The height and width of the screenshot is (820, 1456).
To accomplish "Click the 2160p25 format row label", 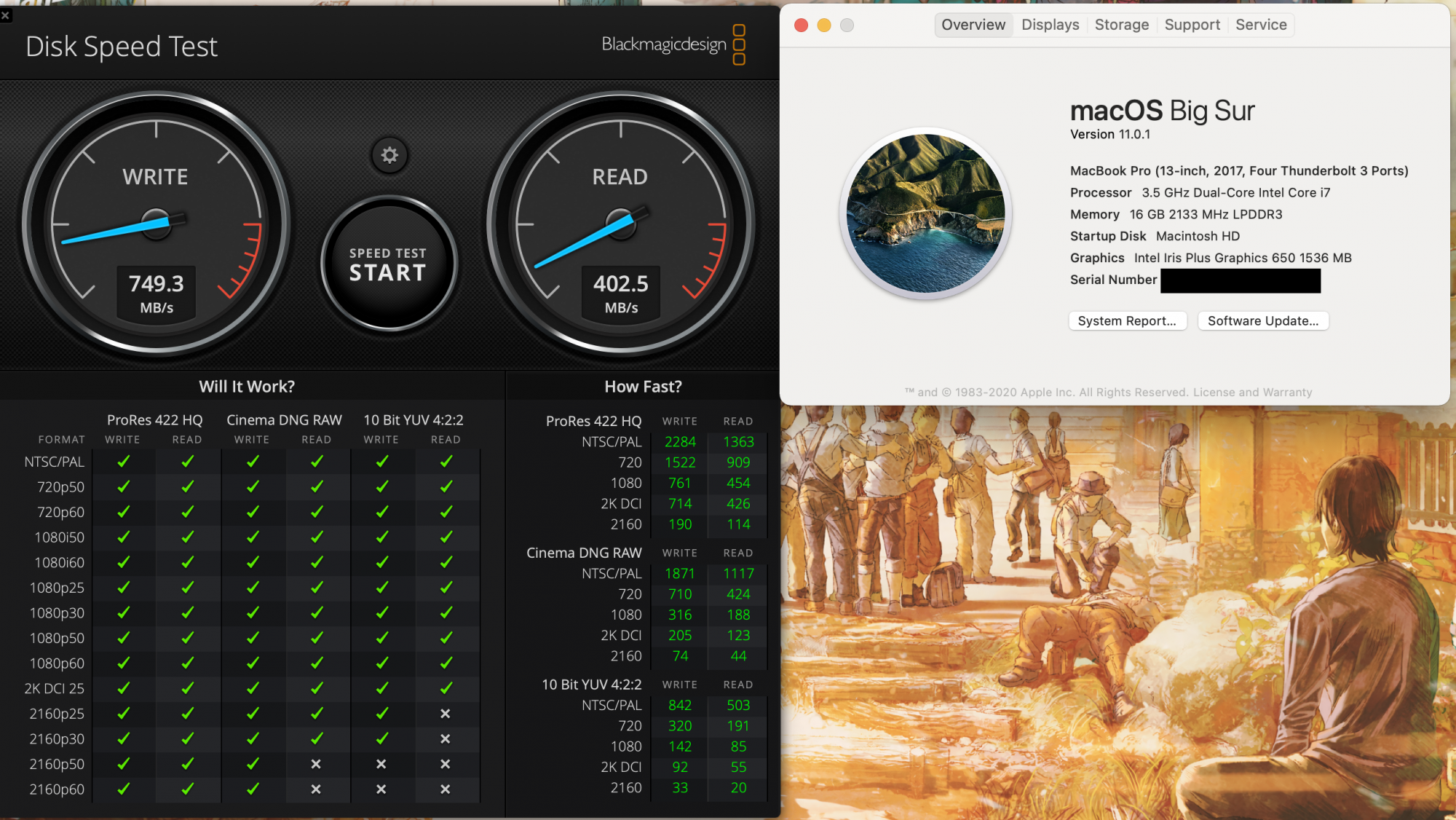I will [57, 714].
